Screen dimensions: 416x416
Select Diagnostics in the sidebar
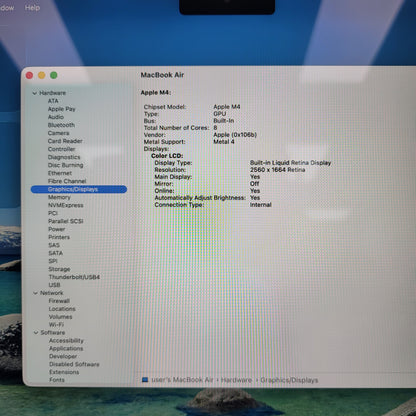[64, 157]
